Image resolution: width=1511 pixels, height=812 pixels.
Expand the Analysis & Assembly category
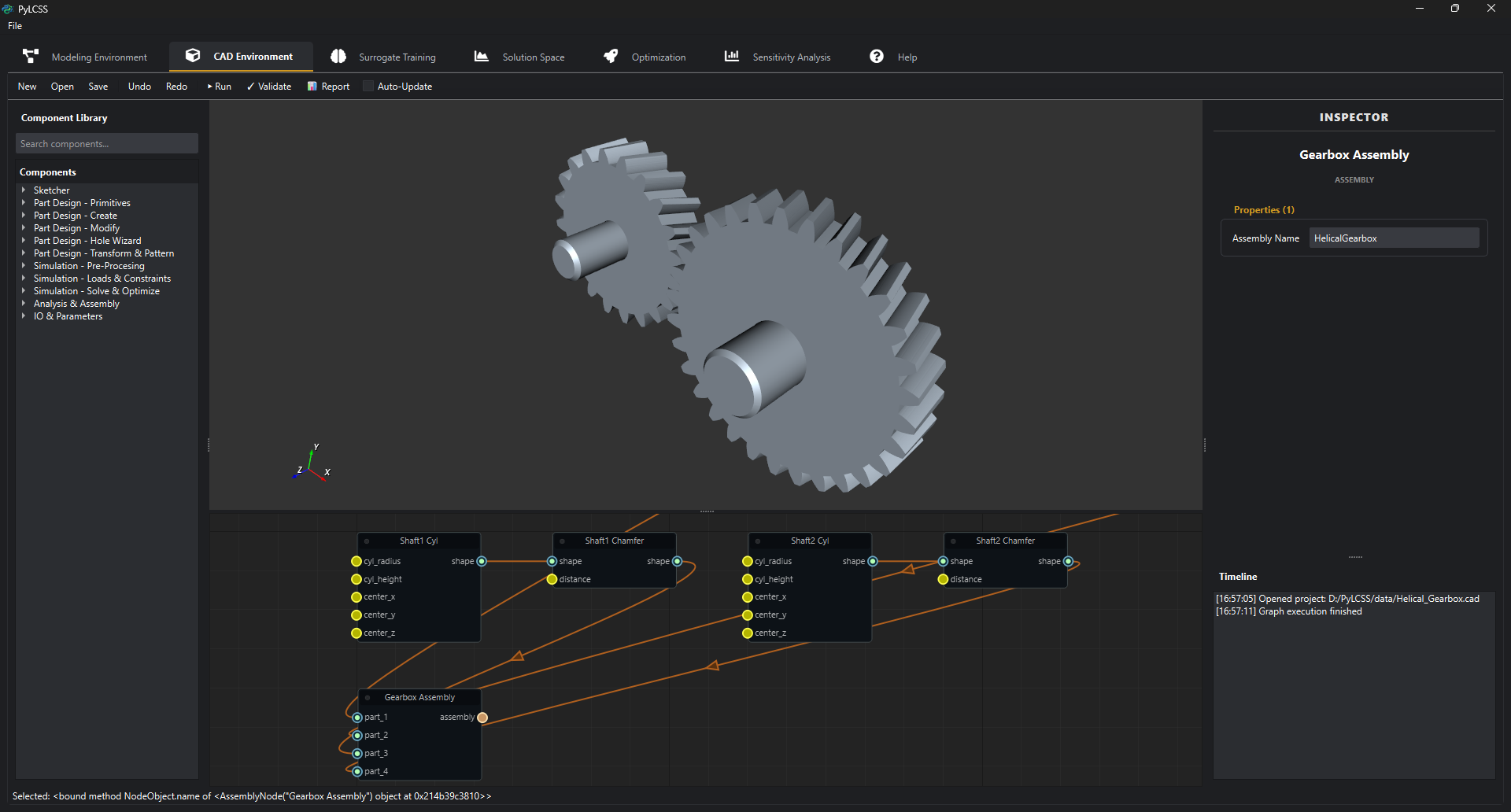tap(24, 304)
